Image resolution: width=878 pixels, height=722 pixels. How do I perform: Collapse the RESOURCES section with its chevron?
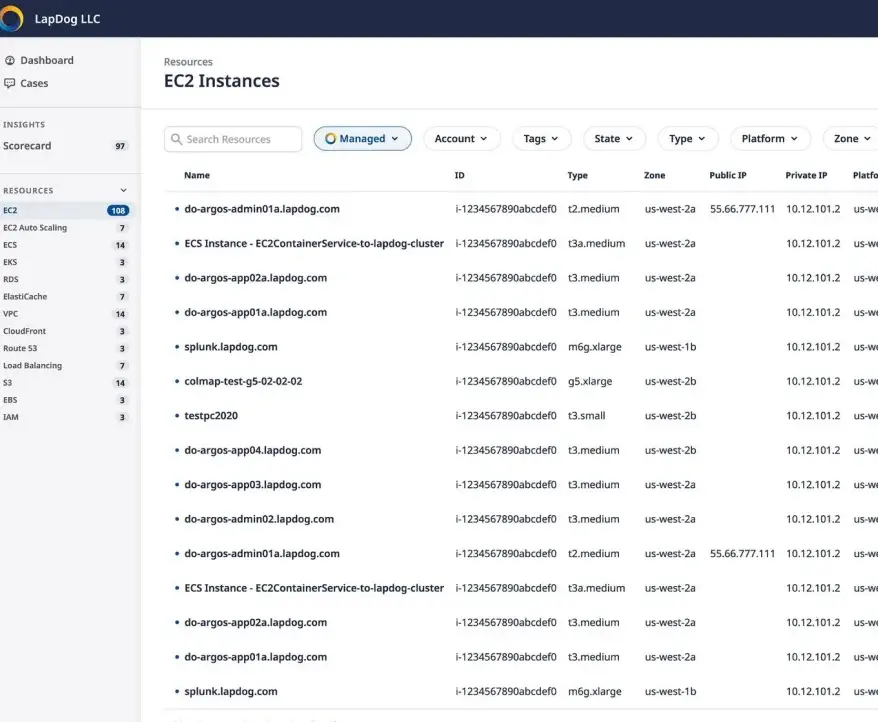pyautogui.click(x=122, y=189)
